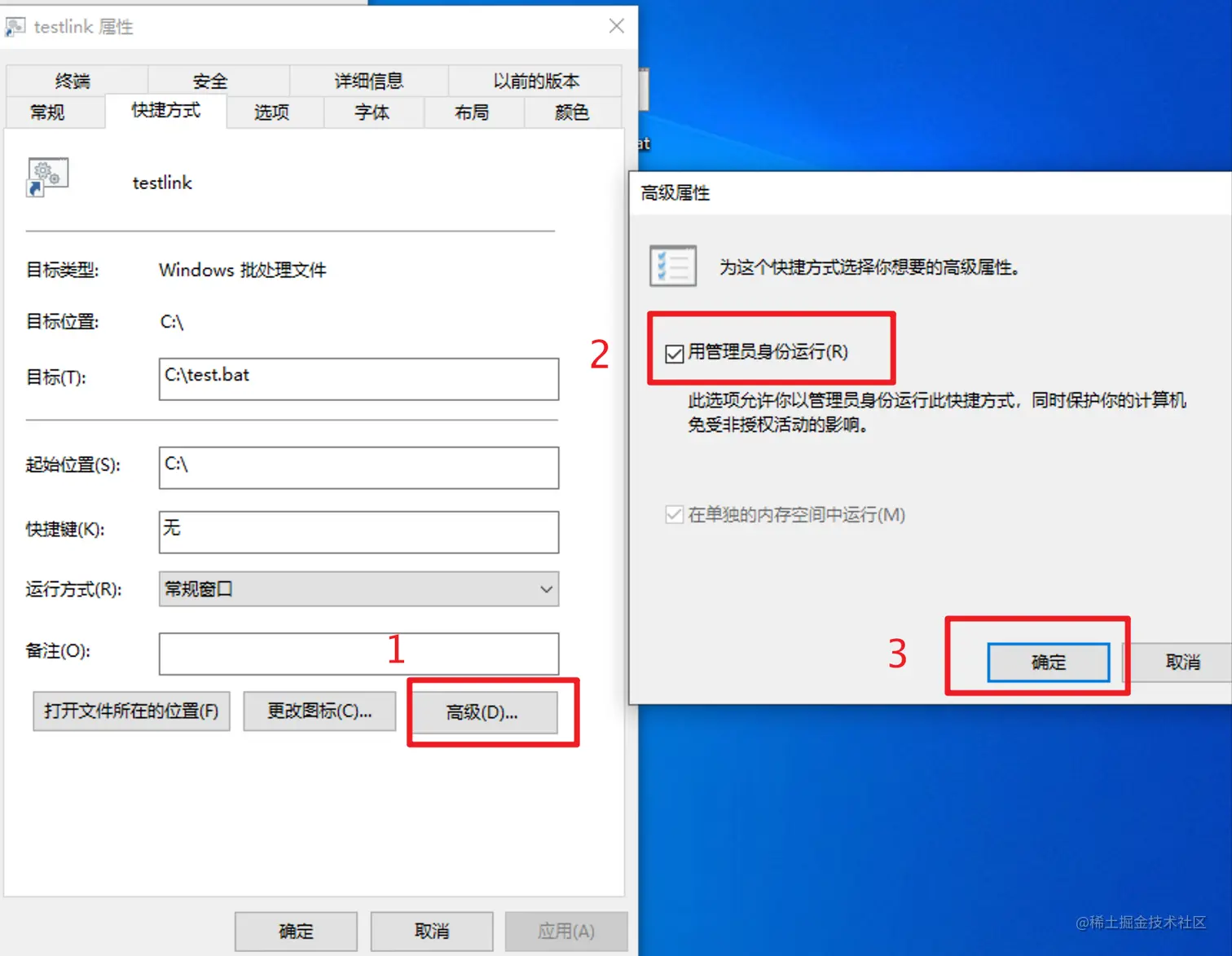Switch to the 安全 tab

tap(209, 80)
